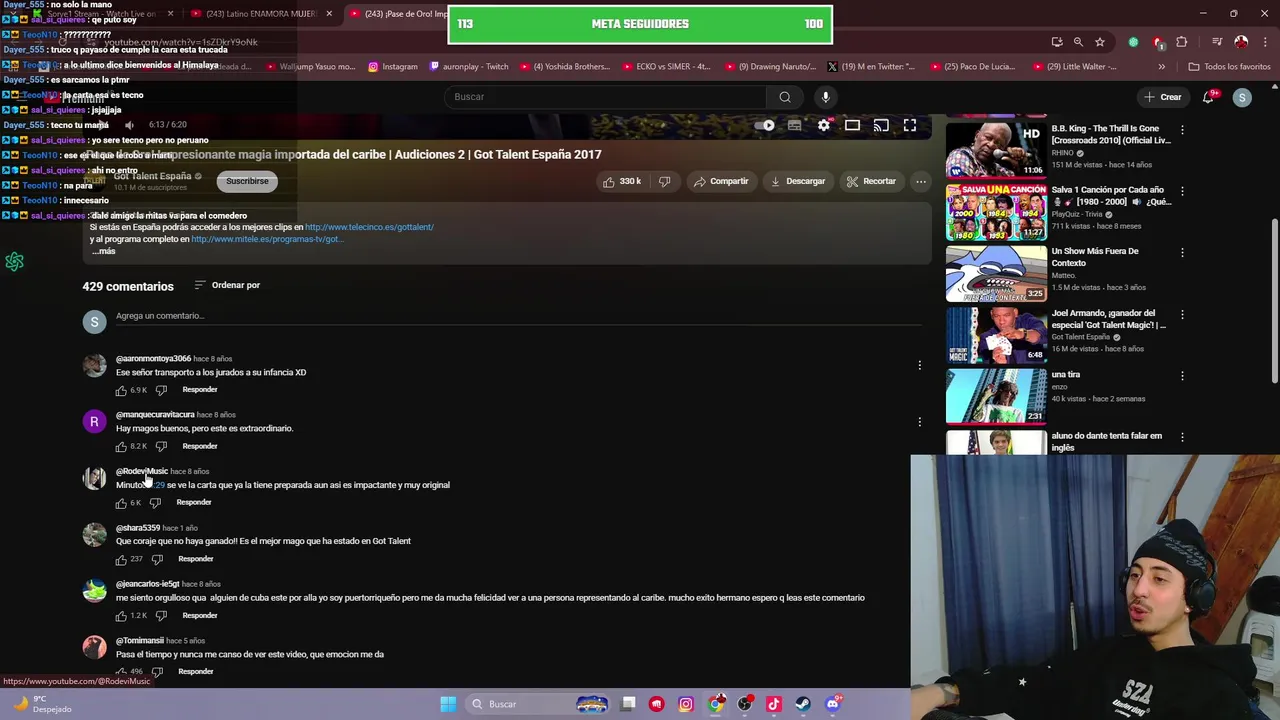
Task: Click the YouTube search magnifier button
Action: pos(785,97)
